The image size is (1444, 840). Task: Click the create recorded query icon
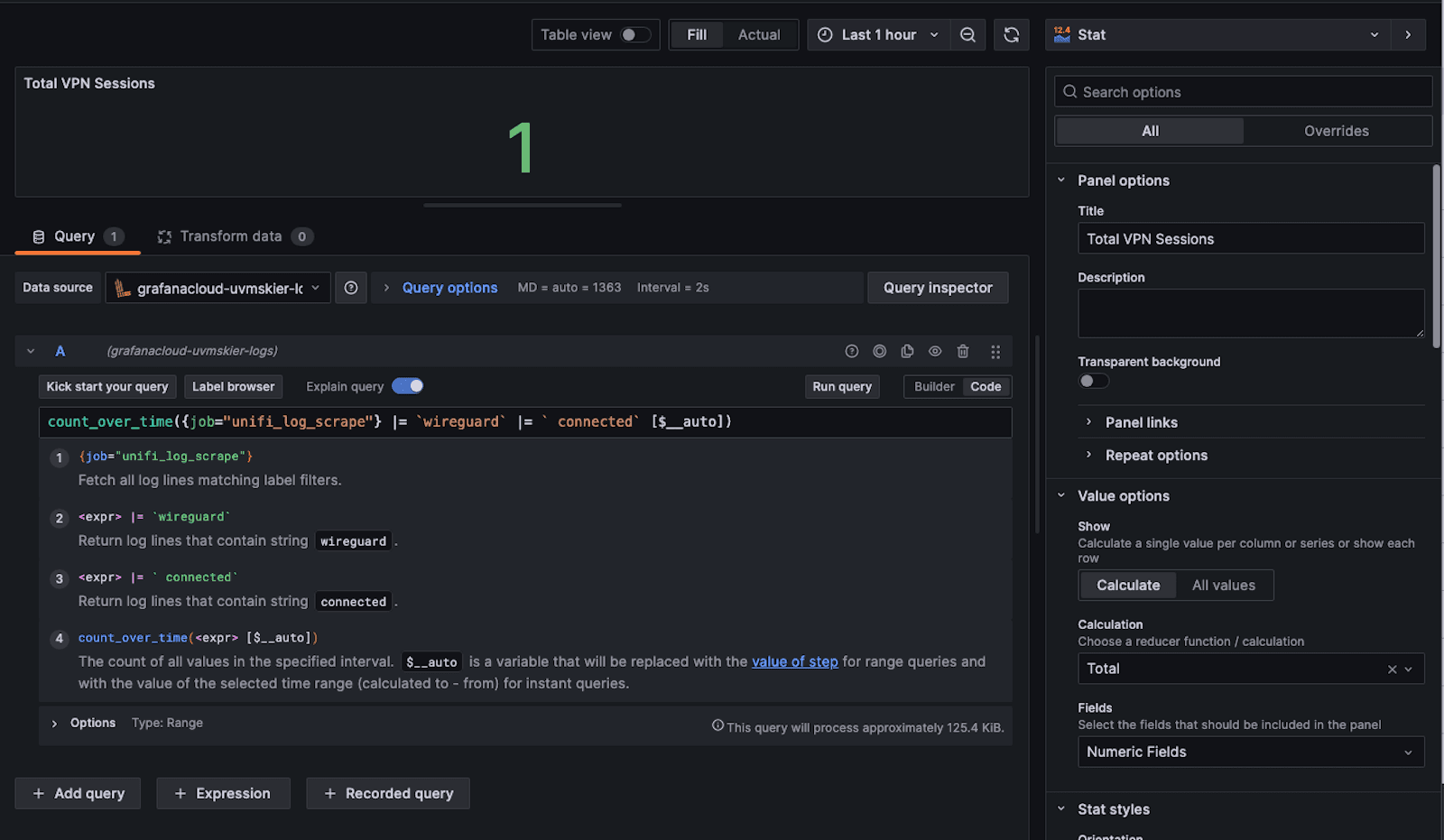point(879,351)
